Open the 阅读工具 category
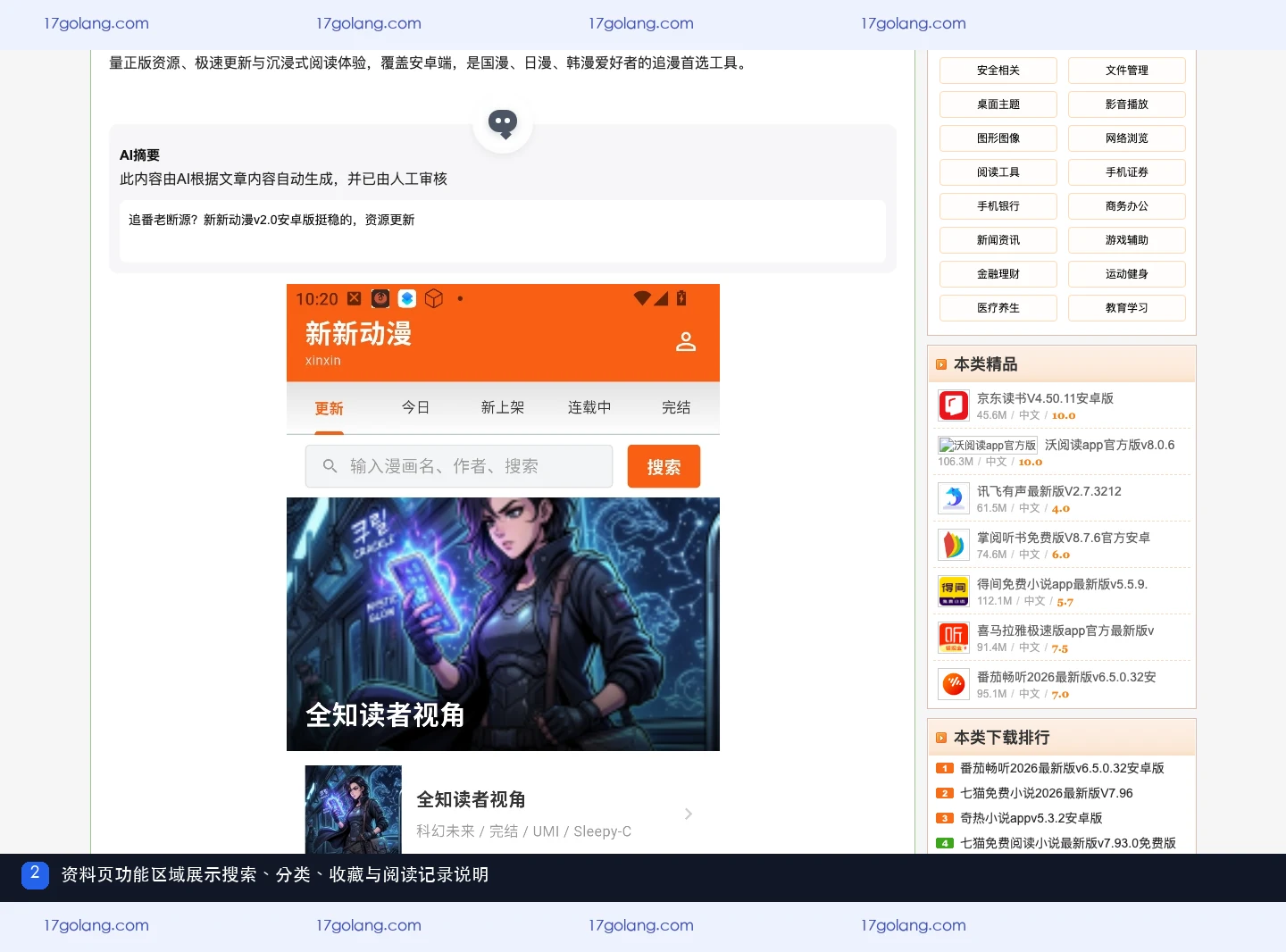This screenshot has height=952, width=1286. pos(998,172)
